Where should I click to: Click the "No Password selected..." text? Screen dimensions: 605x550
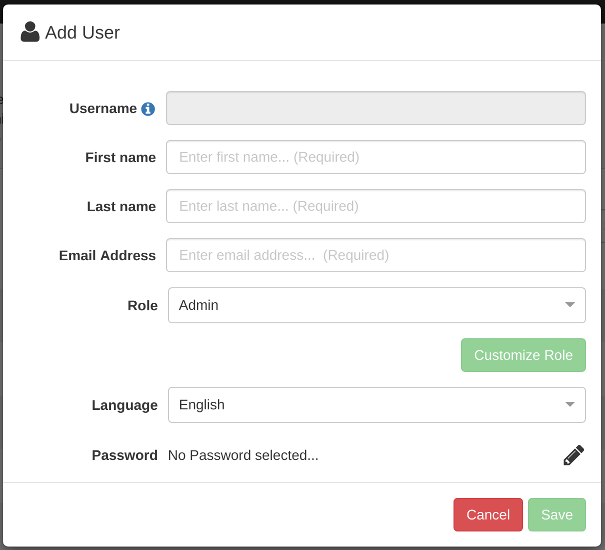[x=243, y=455]
